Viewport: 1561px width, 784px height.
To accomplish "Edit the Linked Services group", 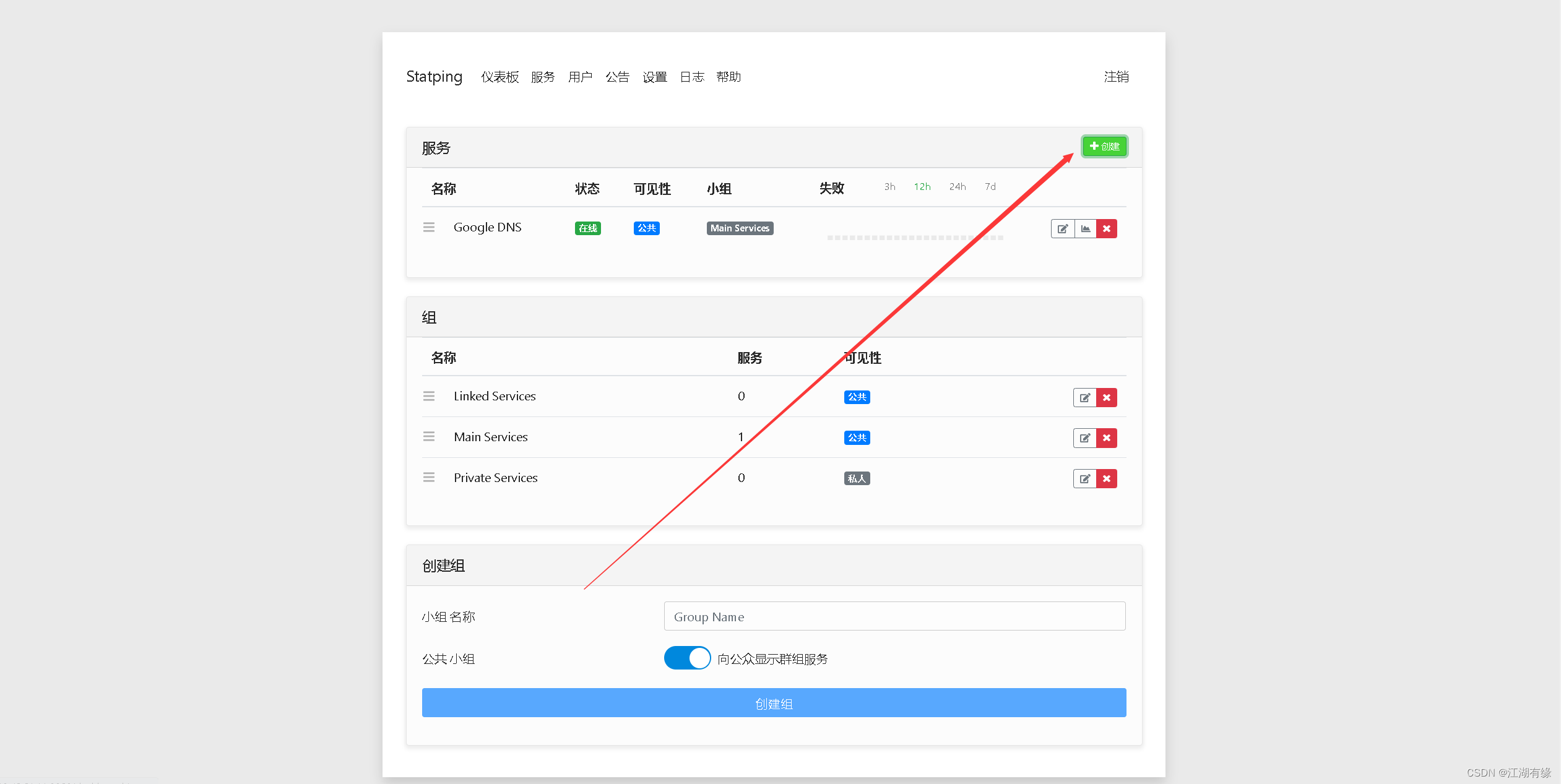I will point(1084,398).
